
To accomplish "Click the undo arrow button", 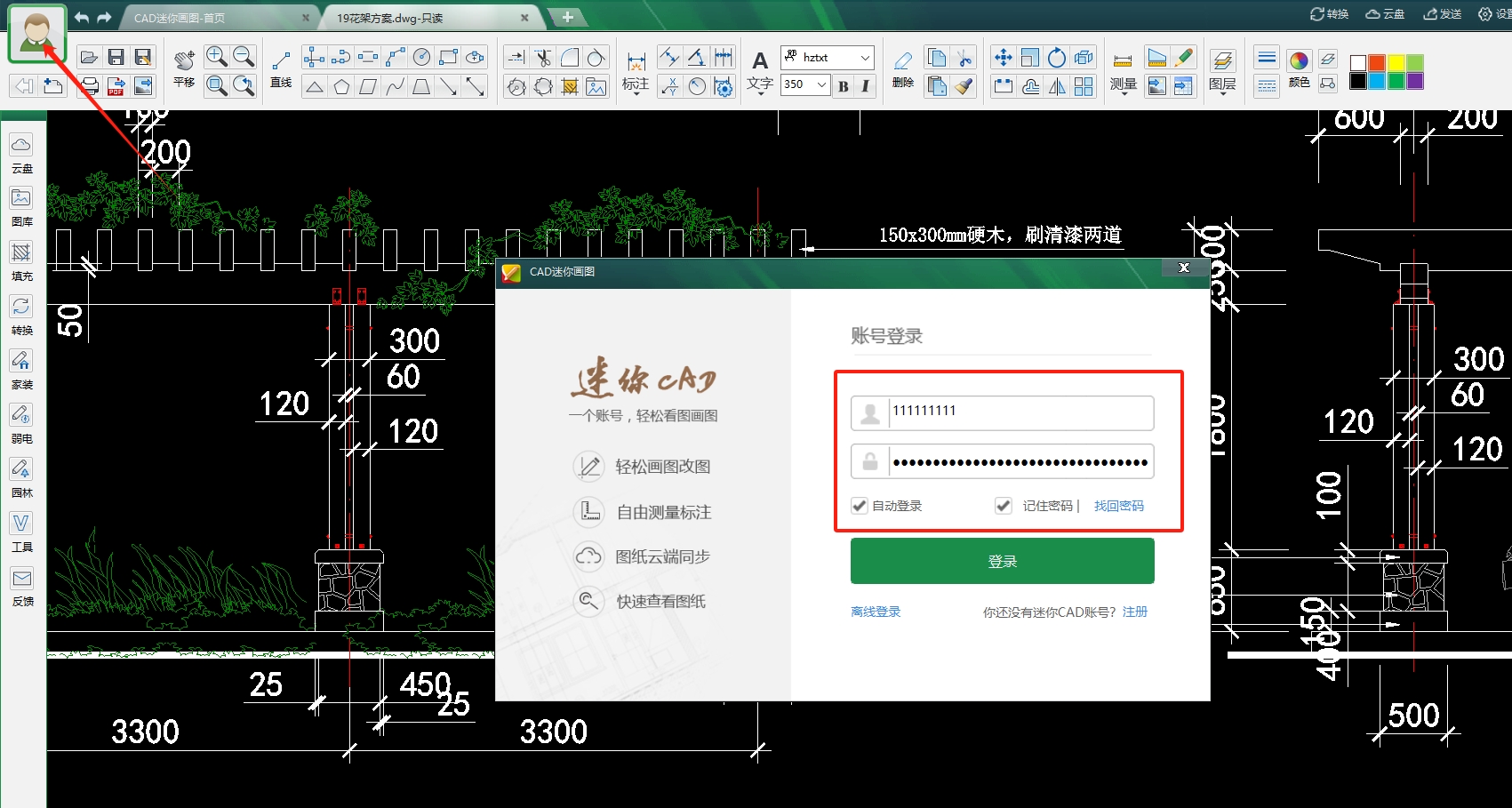I will 82,17.
